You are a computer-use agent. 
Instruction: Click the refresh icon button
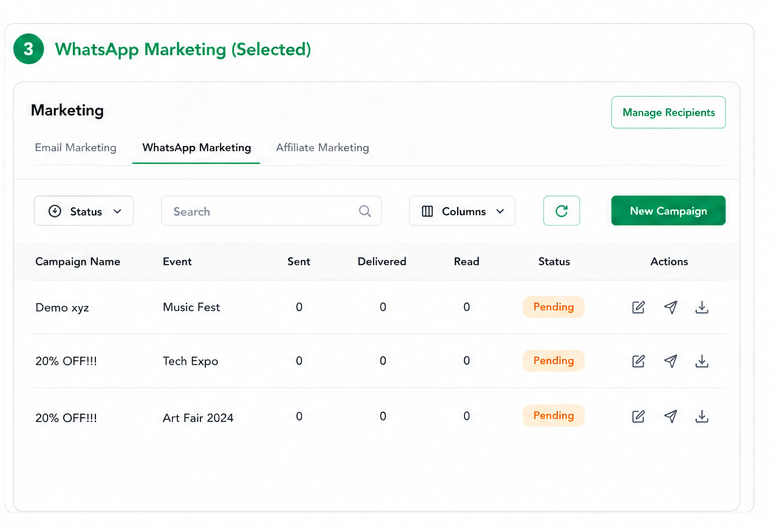[562, 211]
